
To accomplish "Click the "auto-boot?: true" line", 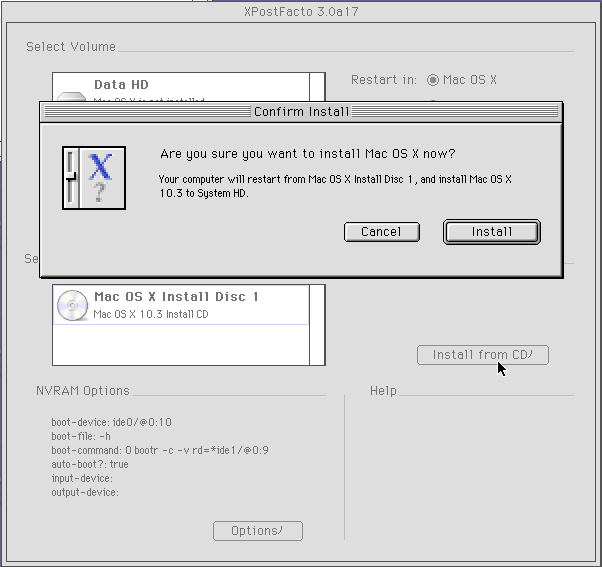I will pos(90,464).
